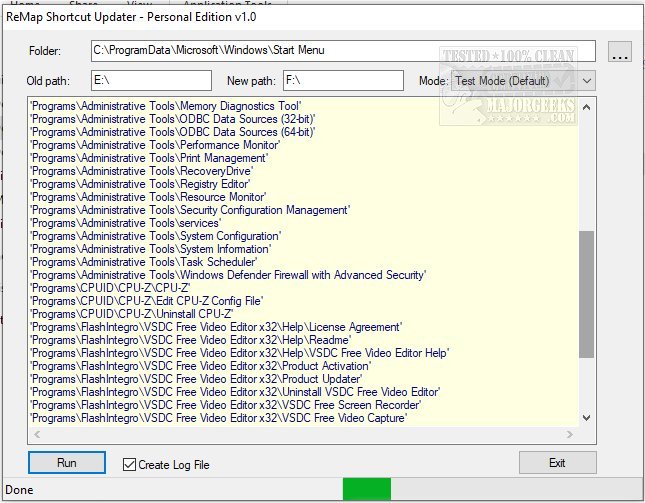
Task: Select the 'System Information' log line
Action: (151, 249)
